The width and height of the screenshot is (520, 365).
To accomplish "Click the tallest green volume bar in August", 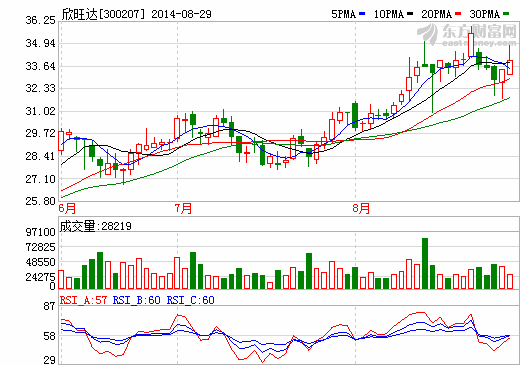I will click(425, 263).
